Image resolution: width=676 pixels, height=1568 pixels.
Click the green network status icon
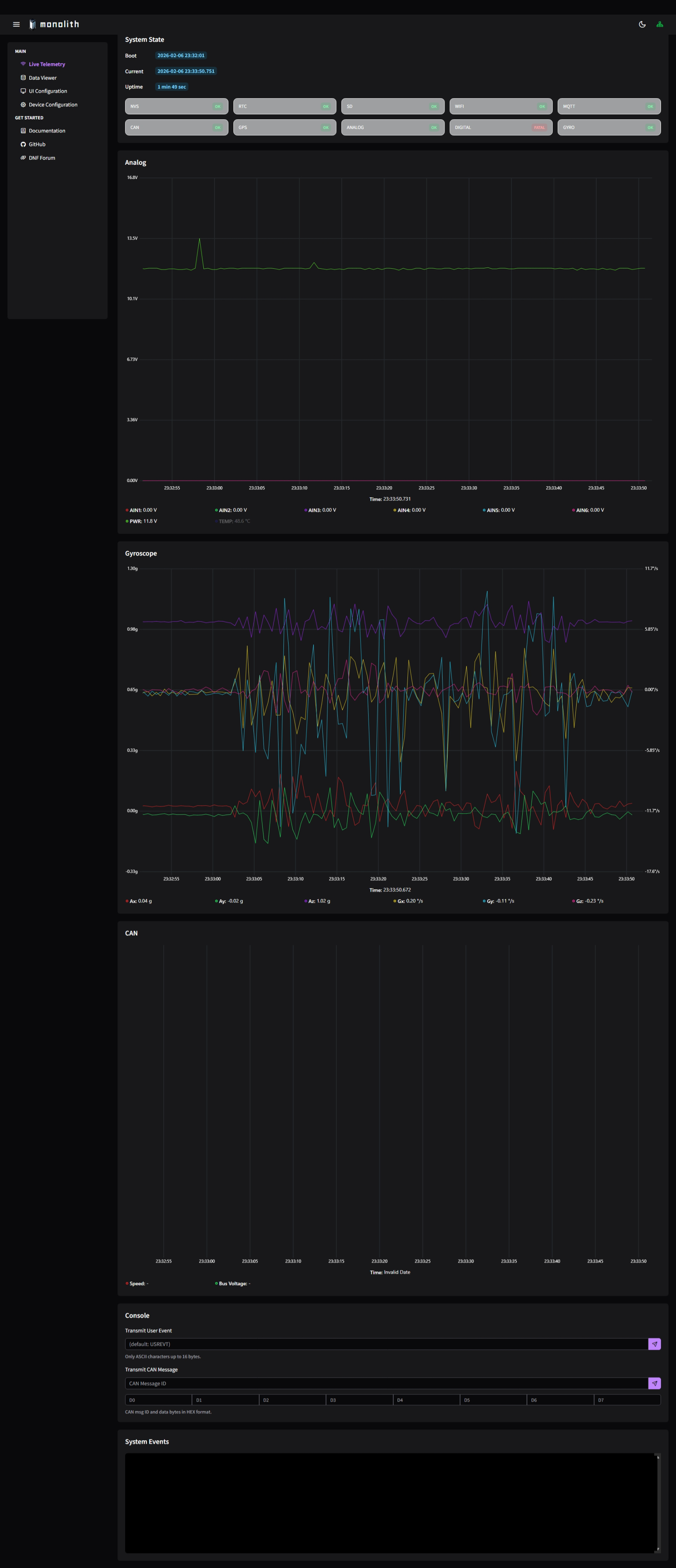659,24
